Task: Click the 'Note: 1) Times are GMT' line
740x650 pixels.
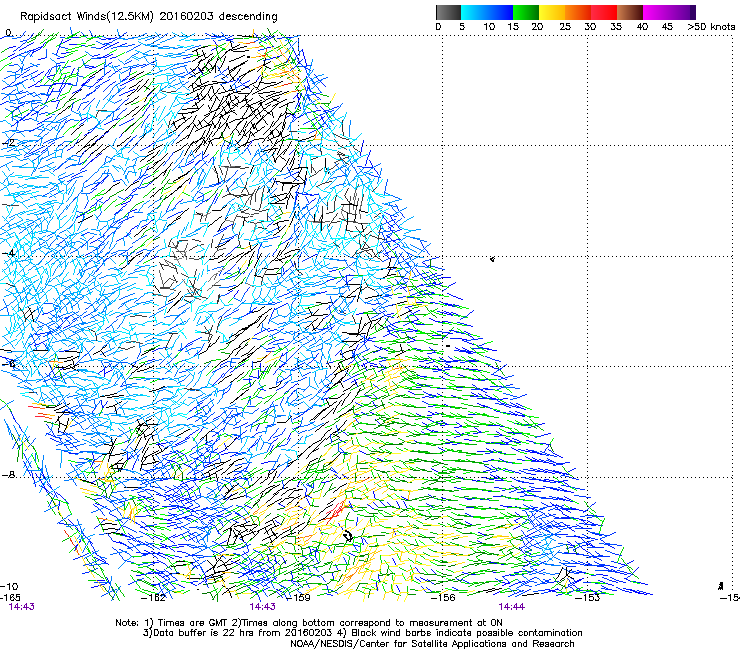Action: click(309, 623)
